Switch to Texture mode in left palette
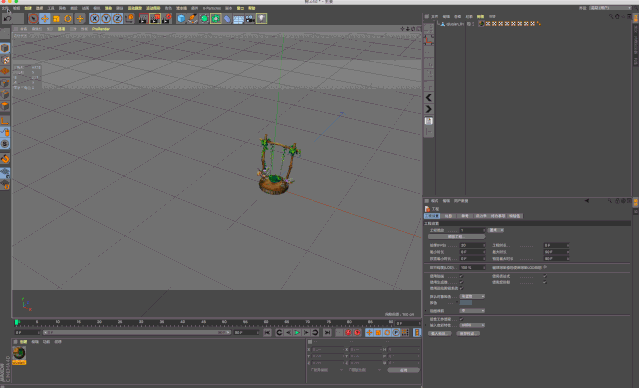Image resolution: width=639 pixels, height=388 pixels. click(x=5, y=60)
